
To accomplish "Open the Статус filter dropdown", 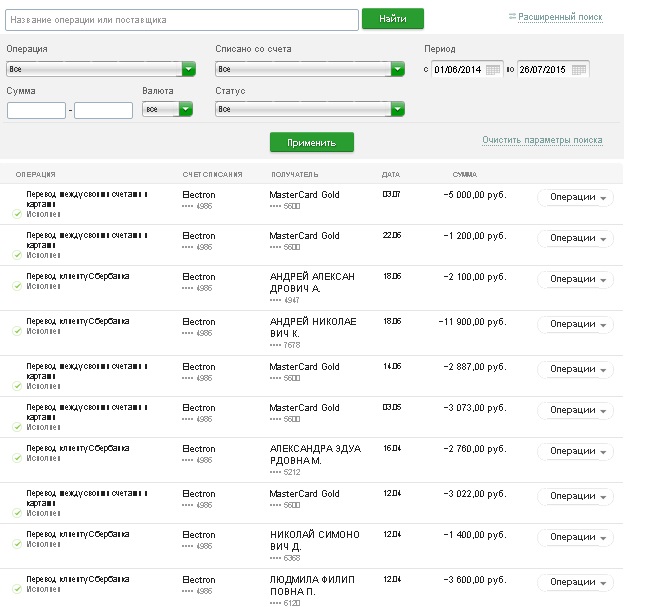I will click(x=398, y=109).
